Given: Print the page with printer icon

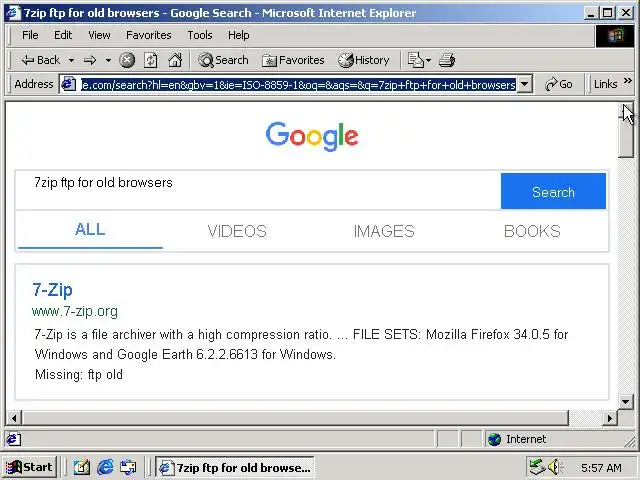Looking at the screenshot, I should click(447, 60).
